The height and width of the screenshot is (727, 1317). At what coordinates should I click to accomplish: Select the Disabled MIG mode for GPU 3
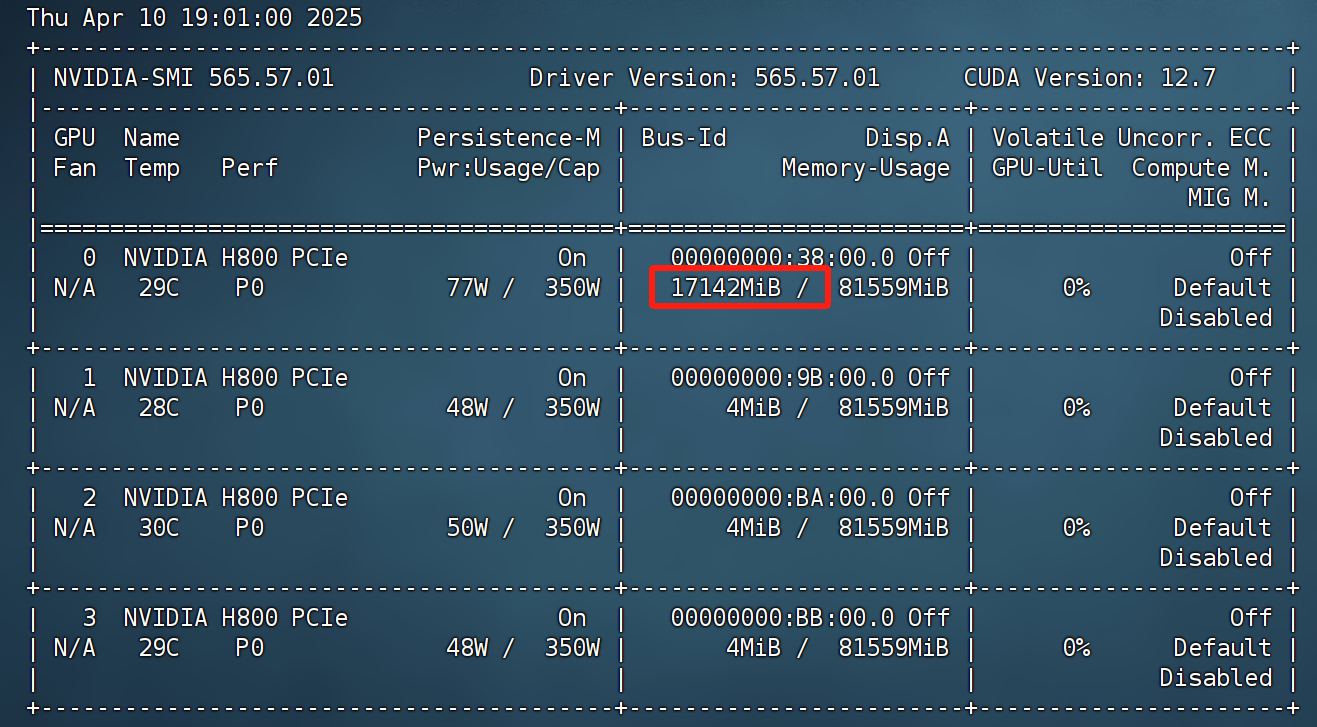click(1216, 678)
